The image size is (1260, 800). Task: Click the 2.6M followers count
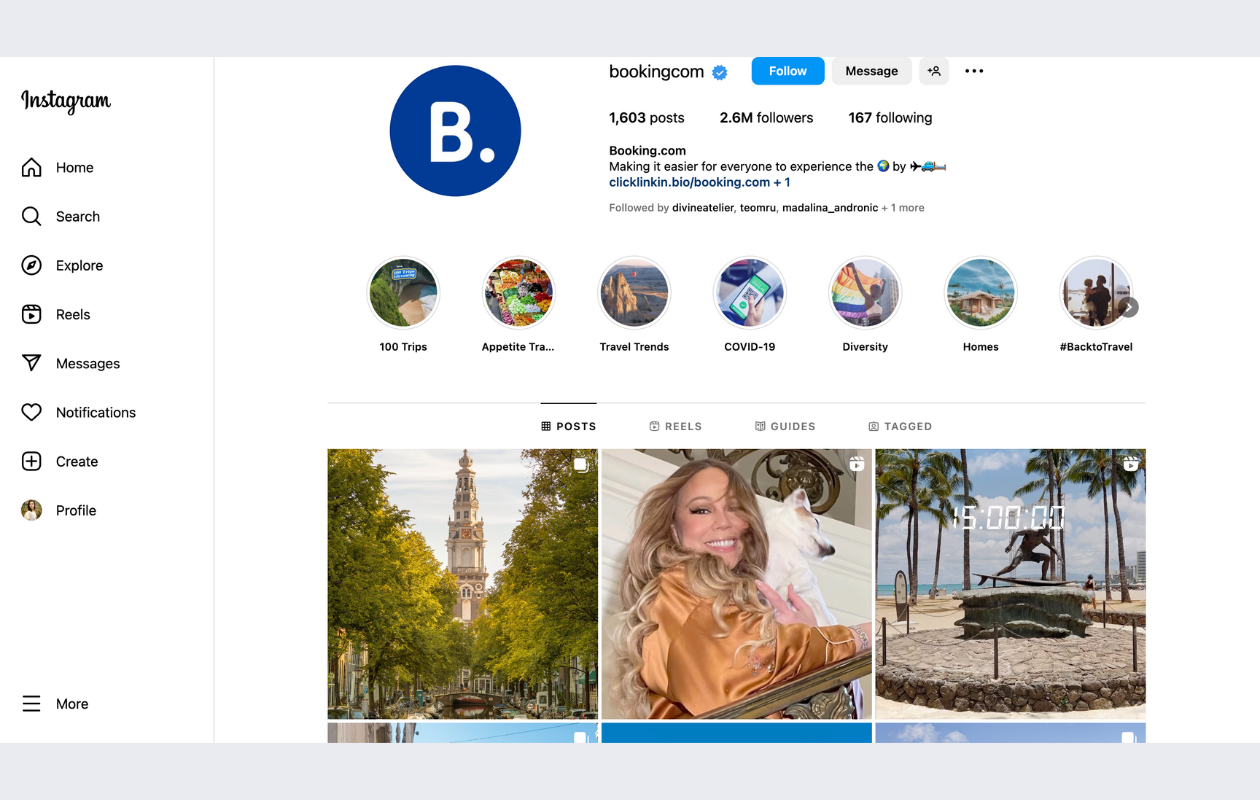click(766, 117)
